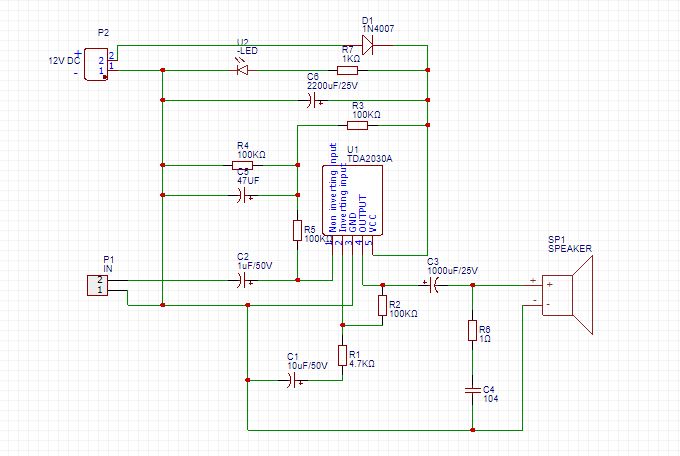The image size is (680, 456).
Task: Click the R6 1Ω resistor symbol
Action: pos(473,331)
